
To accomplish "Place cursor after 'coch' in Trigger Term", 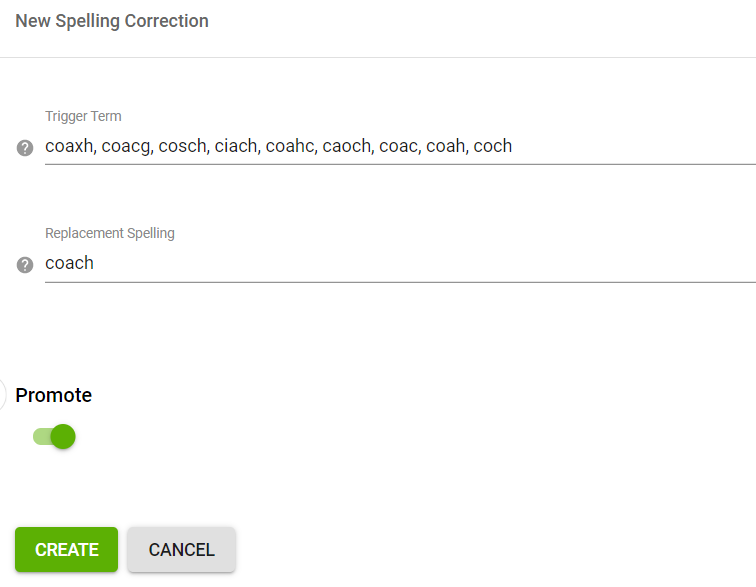I will [513, 146].
